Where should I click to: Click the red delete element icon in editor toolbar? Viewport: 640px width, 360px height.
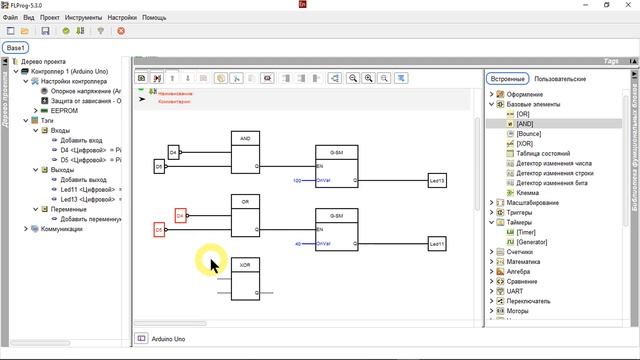pos(267,78)
